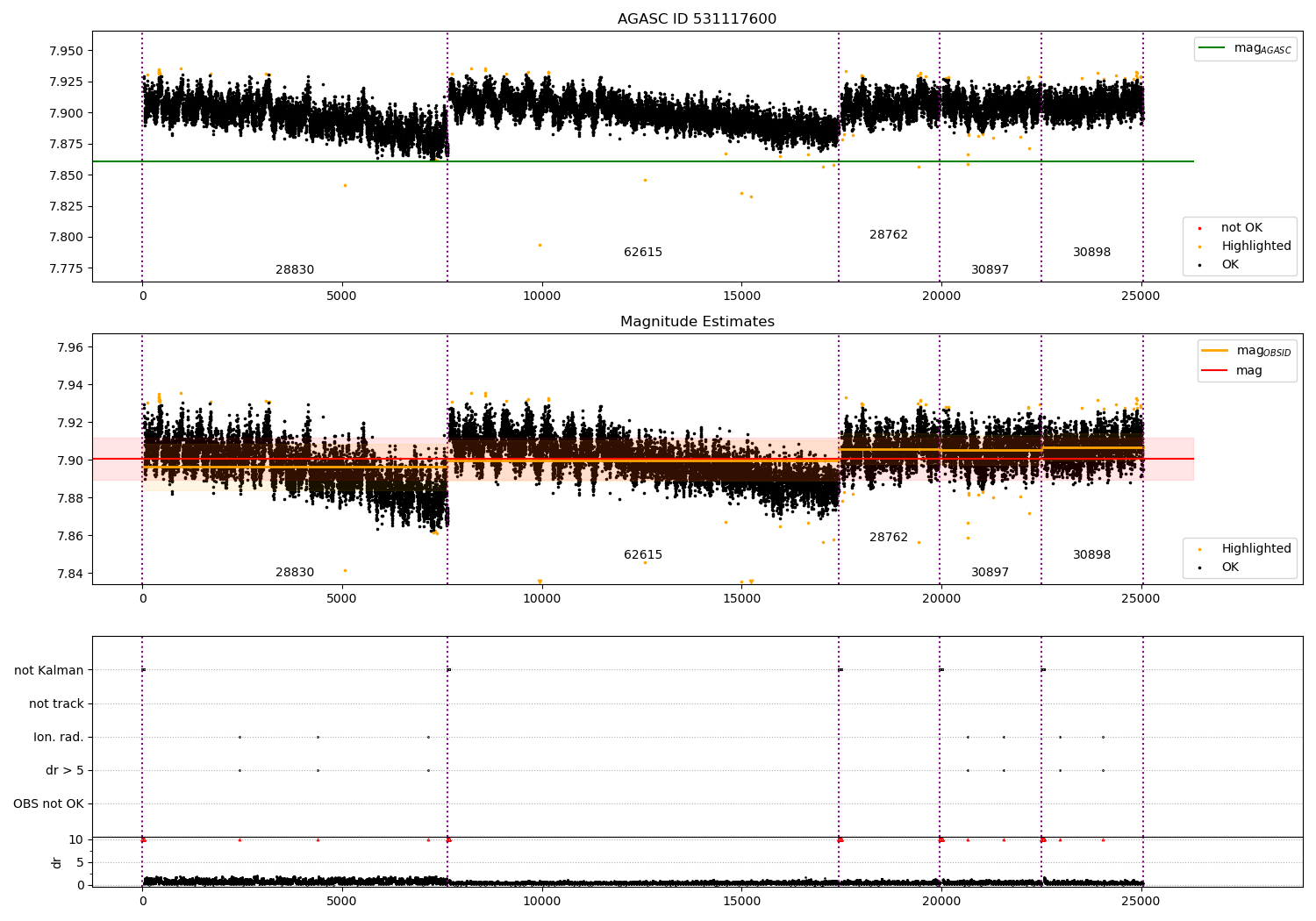Click the rotated "dr" y-axis label

click(x=57, y=863)
